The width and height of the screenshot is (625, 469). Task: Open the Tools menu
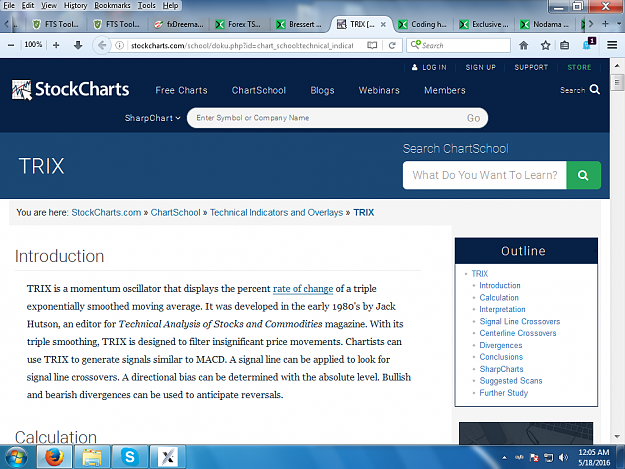tap(146, 5)
